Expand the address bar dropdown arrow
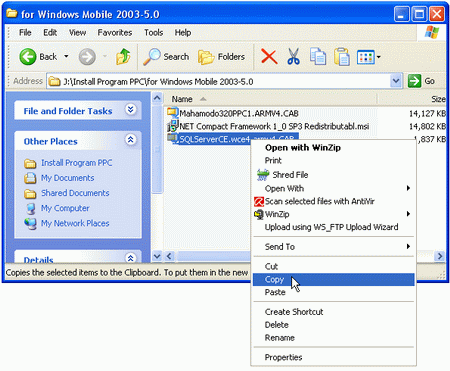This screenshot has width=450, height=371. (x=396, y=81)
